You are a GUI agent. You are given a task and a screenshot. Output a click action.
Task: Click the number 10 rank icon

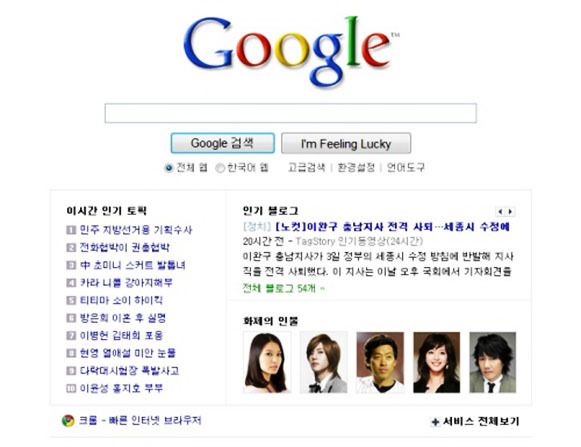71,388
